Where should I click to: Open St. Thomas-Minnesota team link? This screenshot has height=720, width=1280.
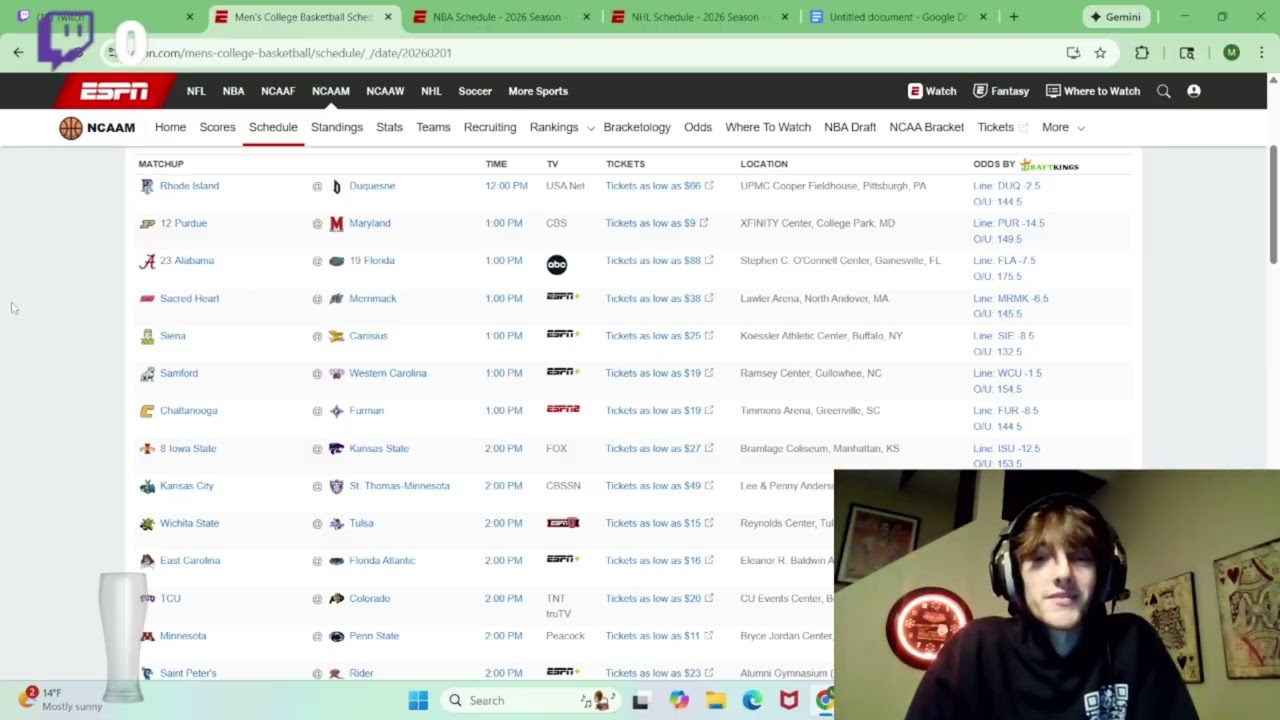click(x=399, y=486)
